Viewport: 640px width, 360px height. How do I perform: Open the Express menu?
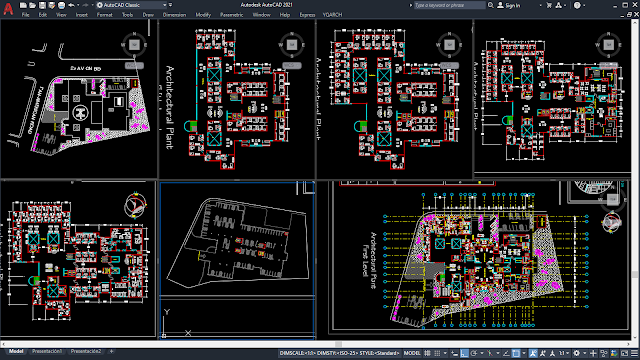point(307,15)
